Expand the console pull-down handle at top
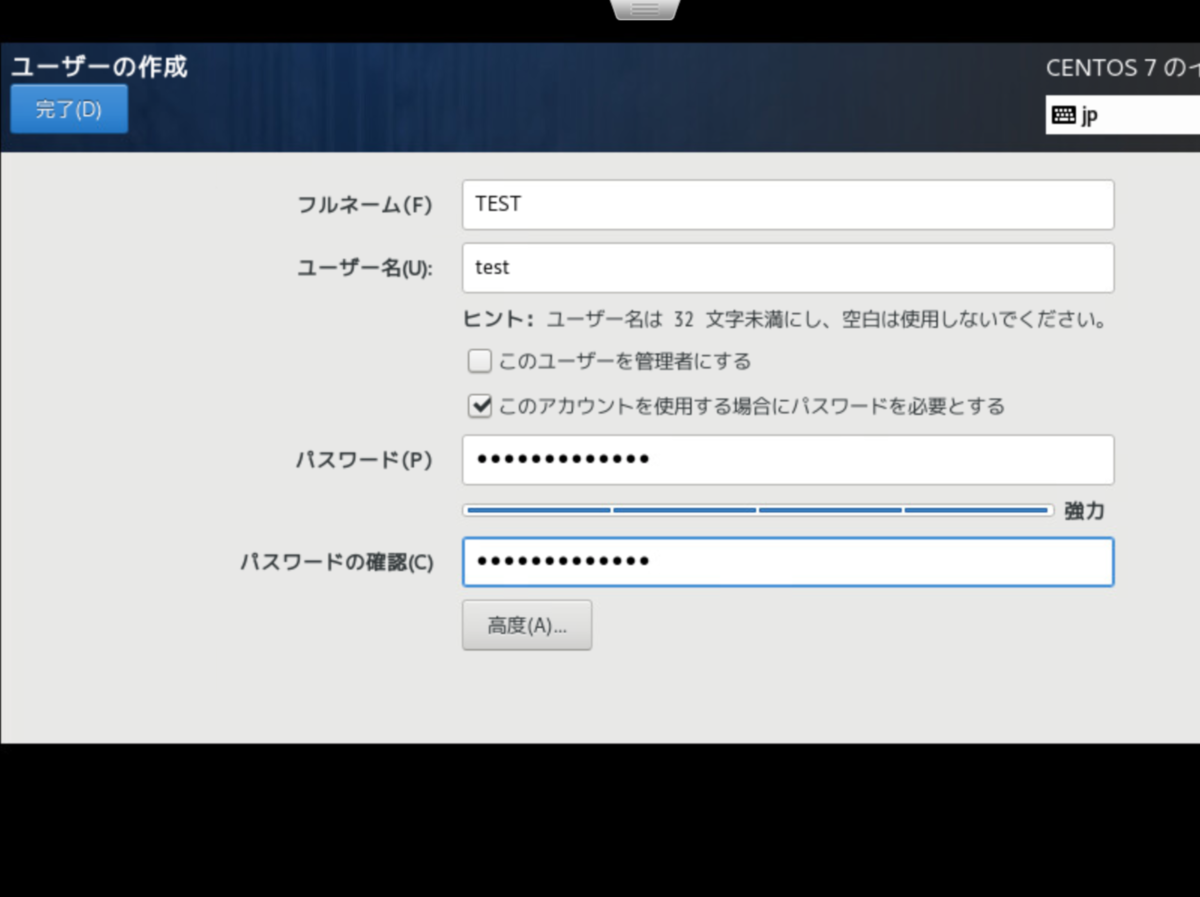 (645, 8)
